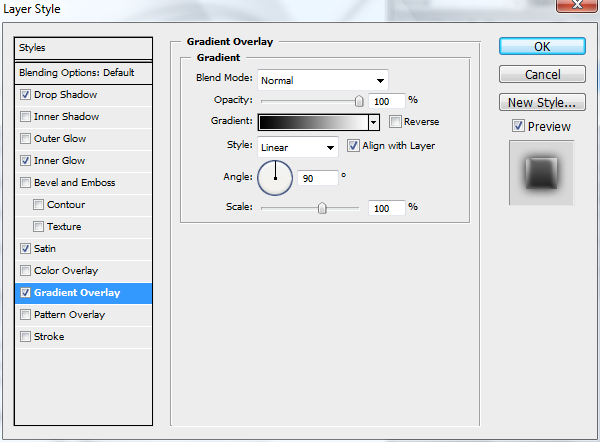The height and width of the screenshot is (442, 600).
Task: Toggle Align with Layer checkbox
Action: [x=353, y=146]
